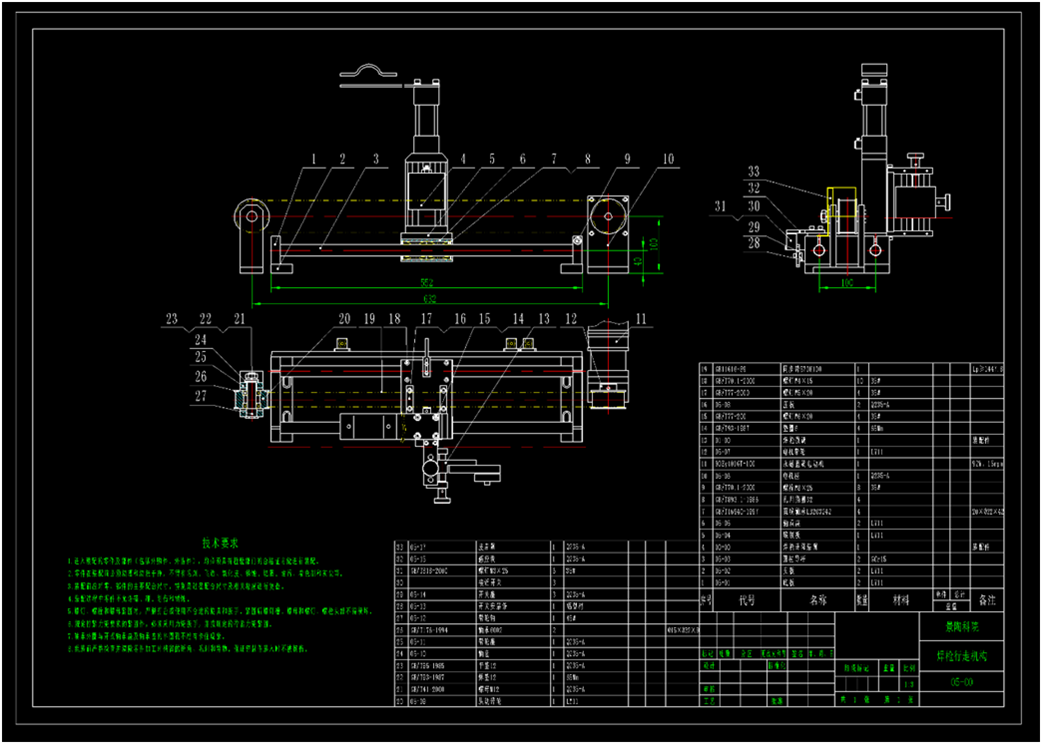Select the 1:3 scale cell
The width and height of the screenshot is (1042, 744).
pyautogui.click(x=910, y=683)
